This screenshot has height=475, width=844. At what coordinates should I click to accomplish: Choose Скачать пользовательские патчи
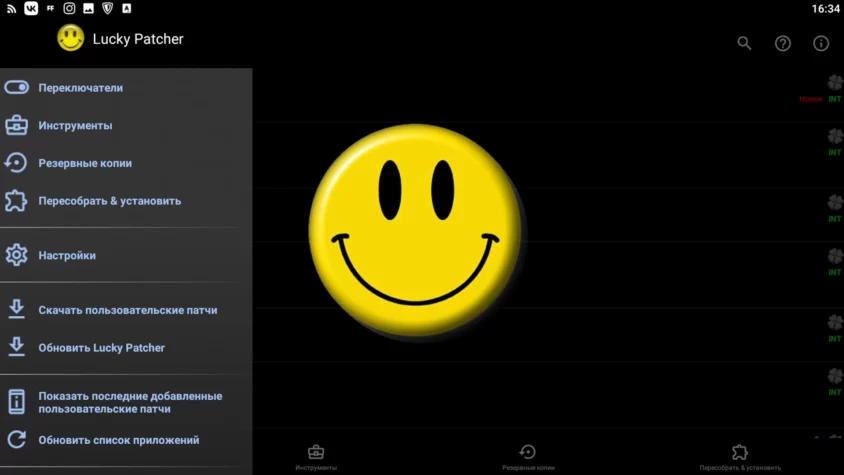126,310
